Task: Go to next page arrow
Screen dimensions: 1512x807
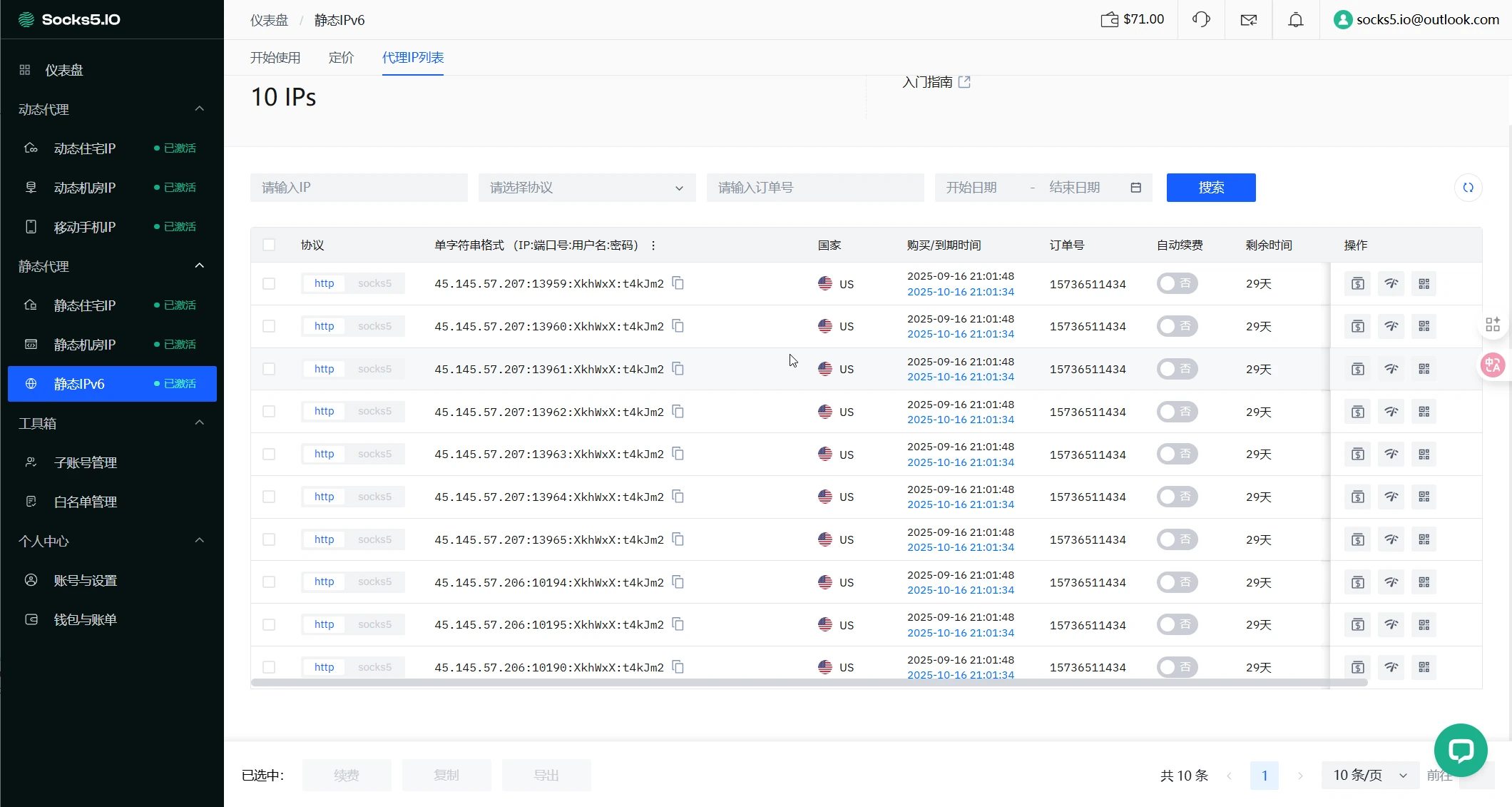Action: 1300,776
